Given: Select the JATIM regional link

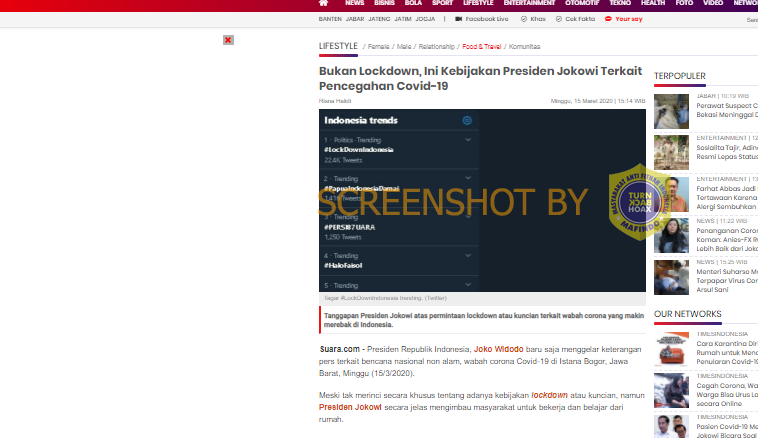Looking at the screenshot, I should 403,19.
